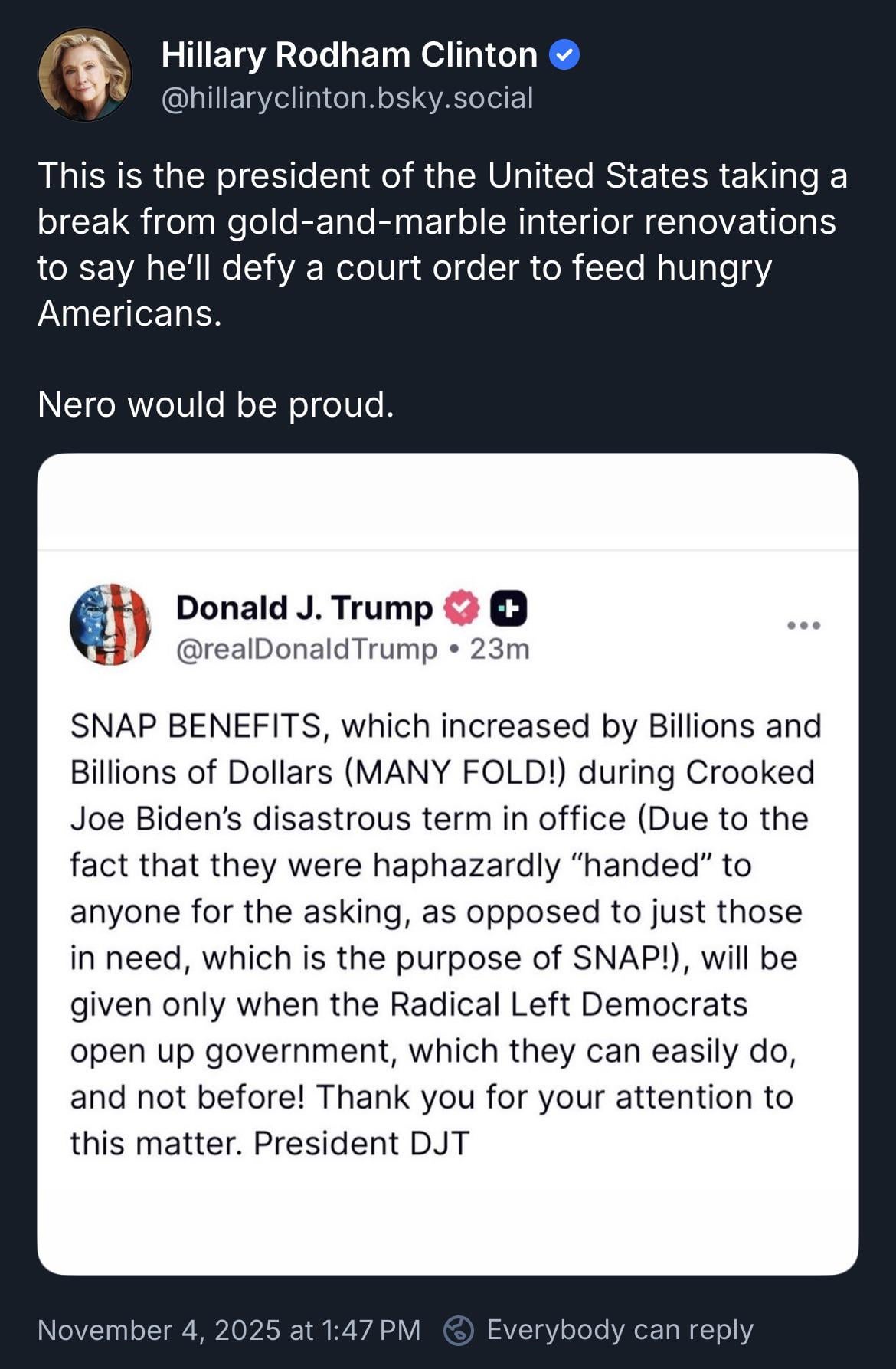Open the @hillaryclinton.bsky.social handle link
896x1369 pixels.
[347, 98]
